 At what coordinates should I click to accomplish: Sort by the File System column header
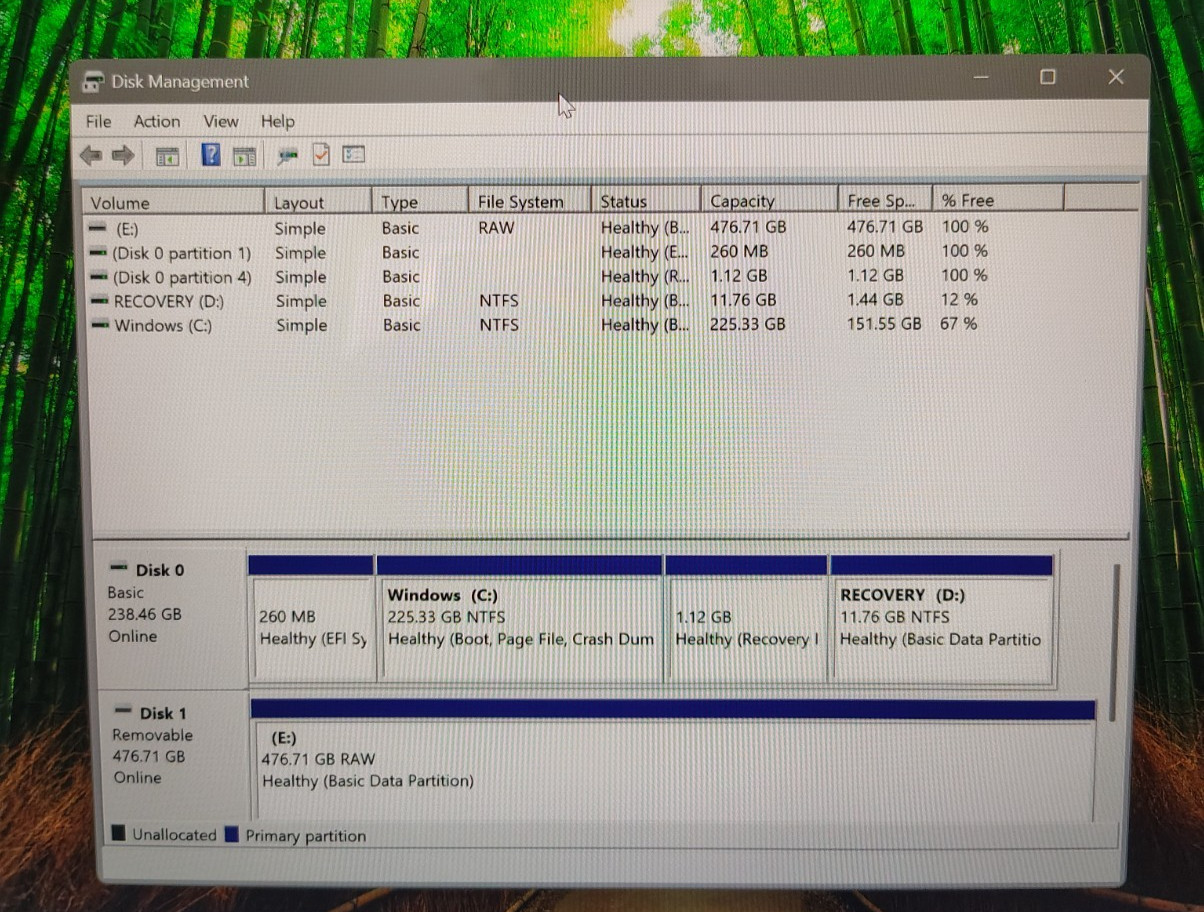530,201
